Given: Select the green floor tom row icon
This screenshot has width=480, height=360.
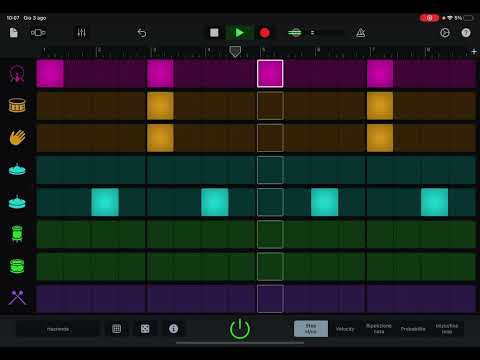Looking at the screenshot, I should (x=17, y=234).
